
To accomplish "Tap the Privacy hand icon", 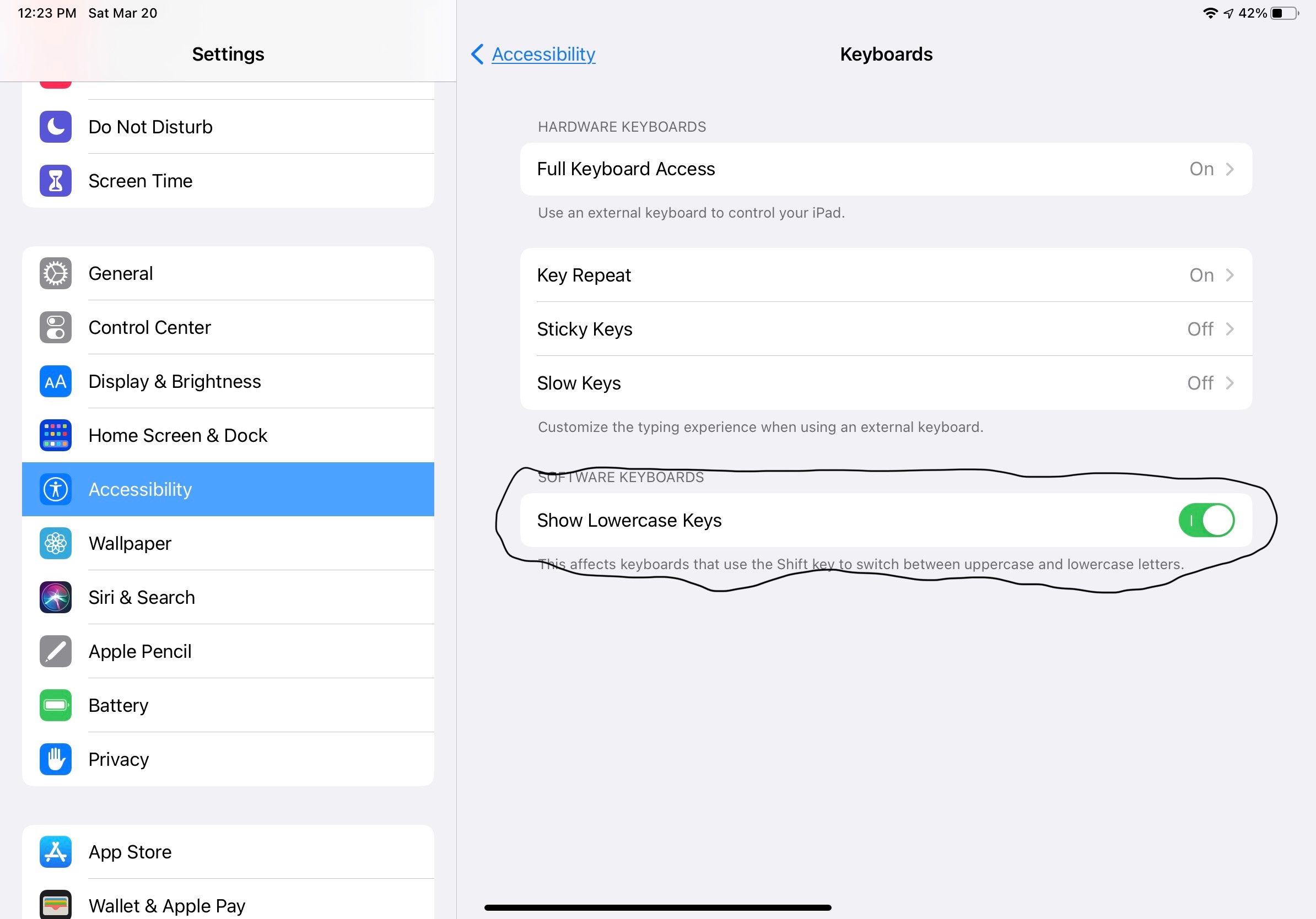I will 56,759.
